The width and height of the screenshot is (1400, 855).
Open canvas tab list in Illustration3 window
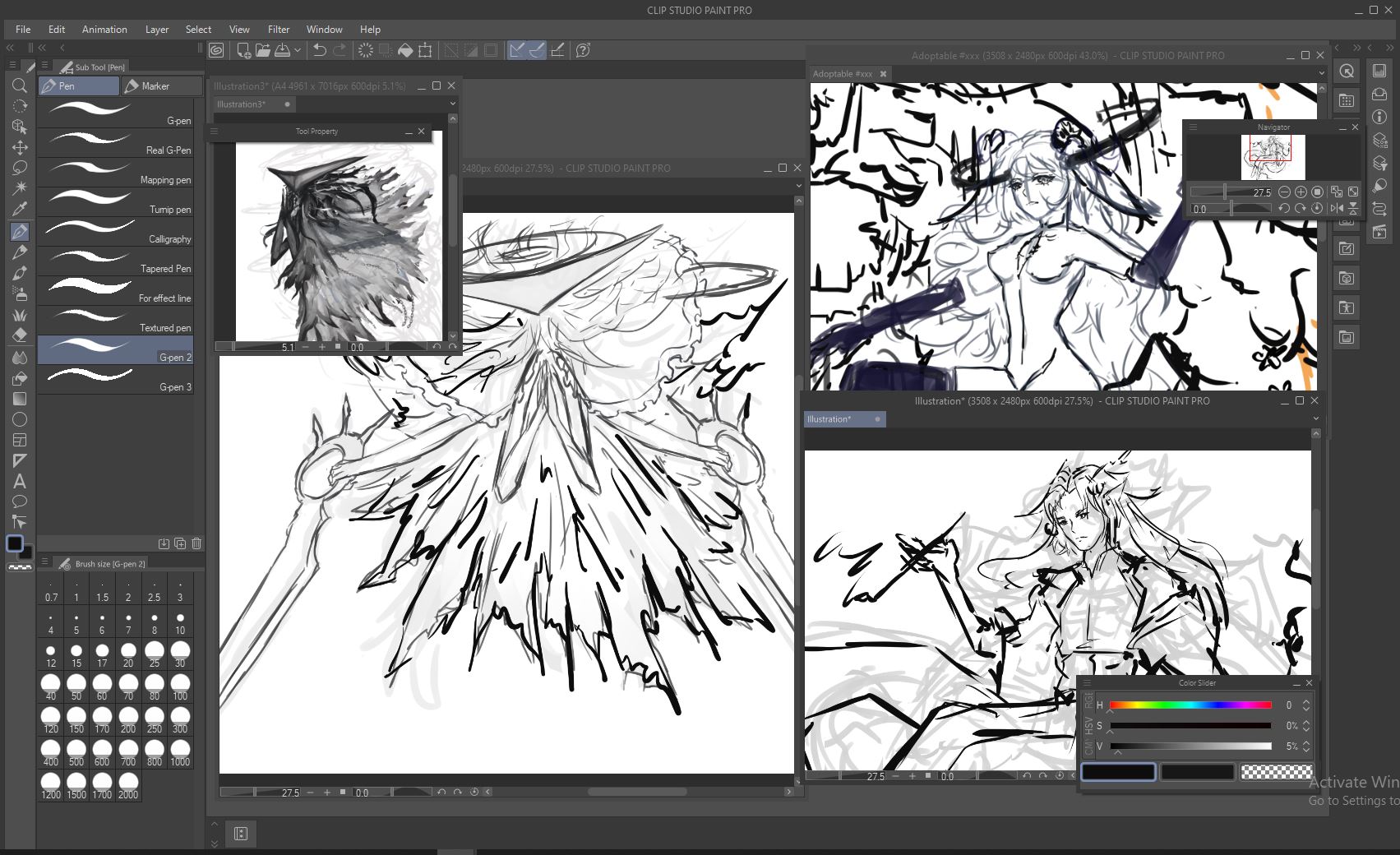452,104
